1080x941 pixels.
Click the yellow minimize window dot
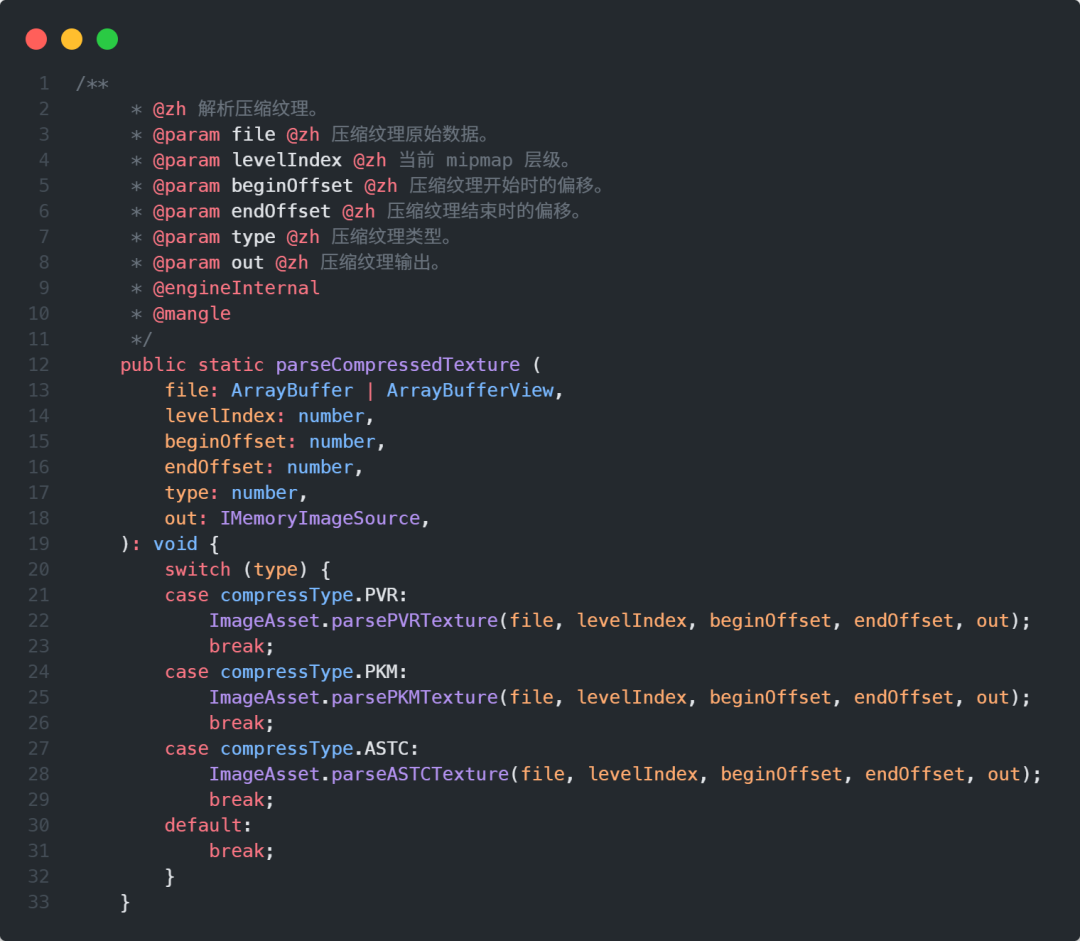point(72,39)
